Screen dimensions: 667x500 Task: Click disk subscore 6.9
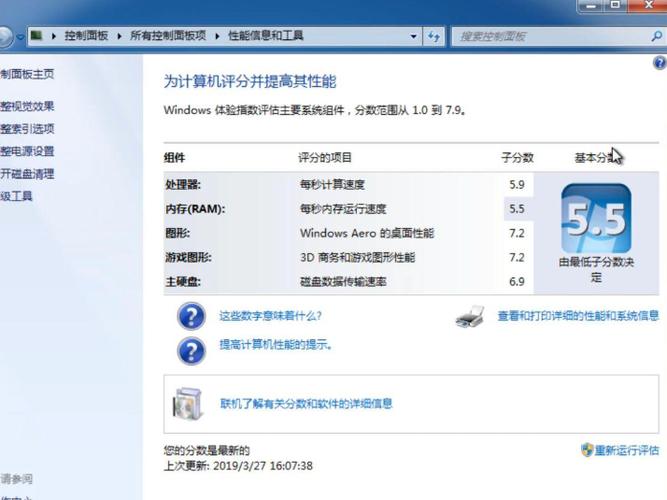pos(517,282)
